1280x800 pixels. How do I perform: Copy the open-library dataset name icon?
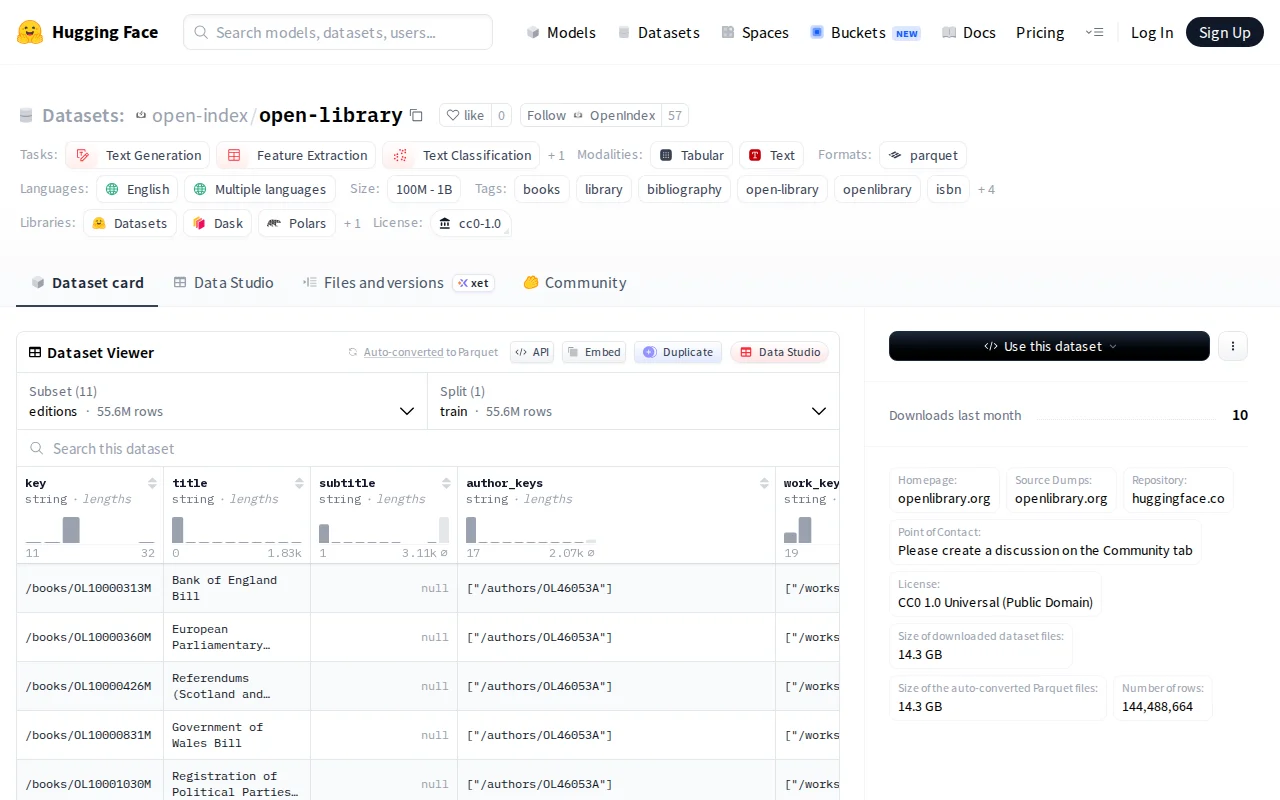coord(417,115)
